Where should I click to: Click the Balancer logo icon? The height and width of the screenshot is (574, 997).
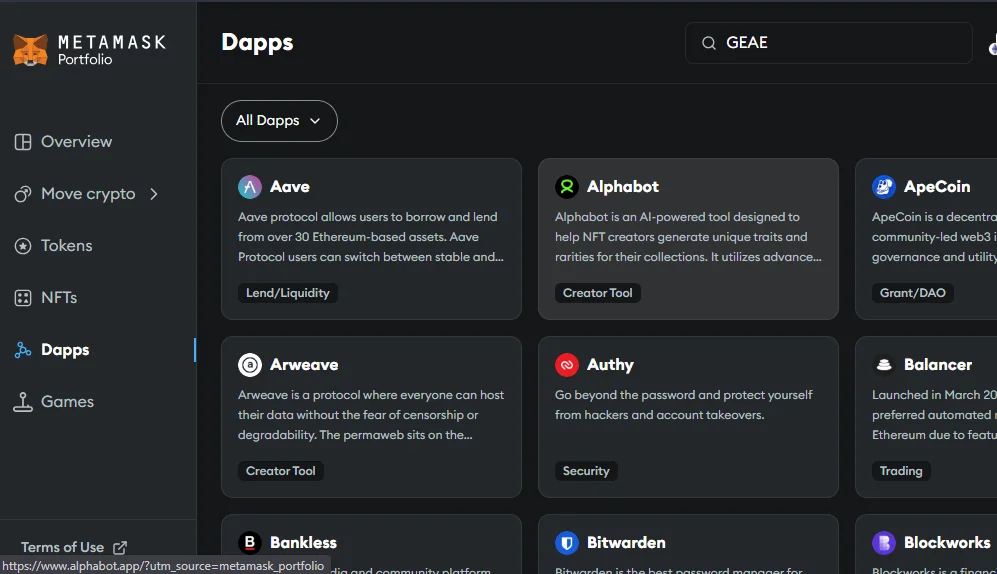[x=884, y=365]
